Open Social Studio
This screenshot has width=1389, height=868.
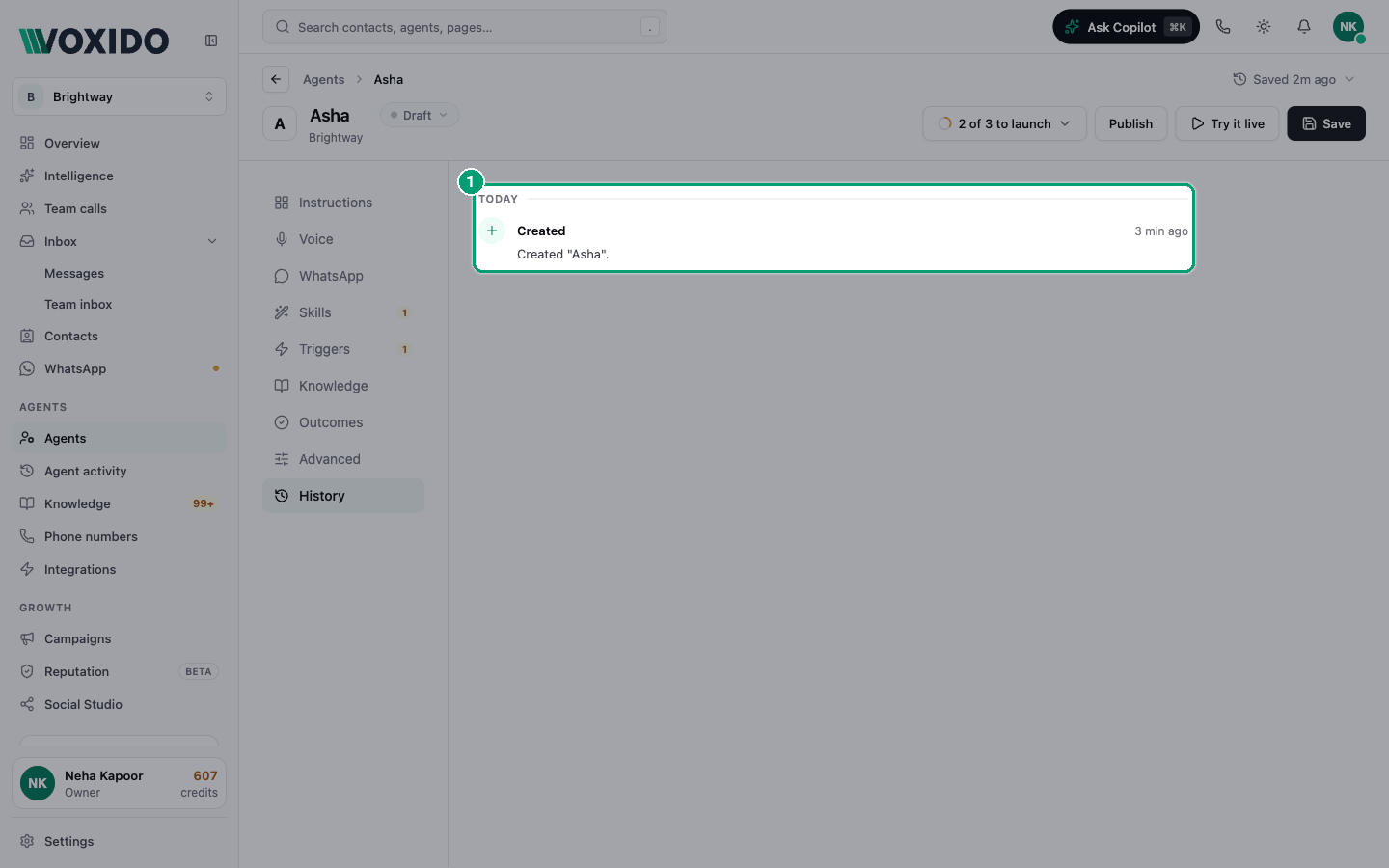click(x=119, y=704)
